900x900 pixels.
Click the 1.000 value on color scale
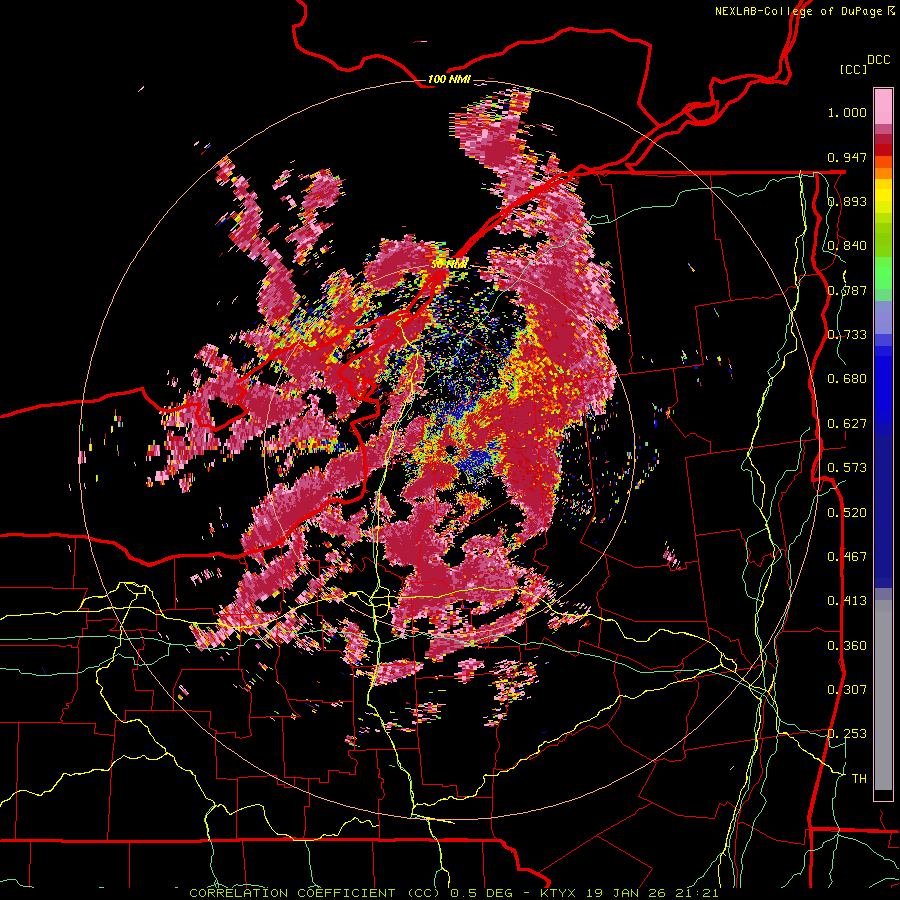pyautogui.click(x=847, y=112)
